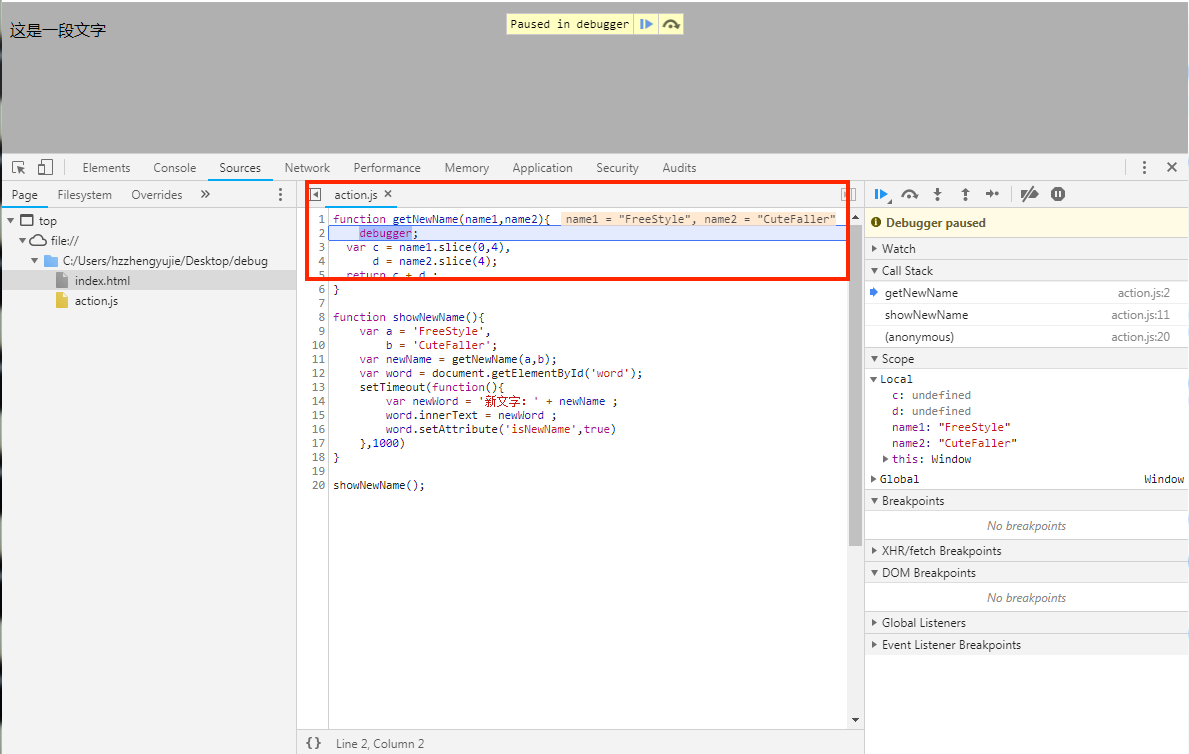1189x754 pixels.
Task: Collapse the Call Stack section
Action: click(x=905, y=270)
